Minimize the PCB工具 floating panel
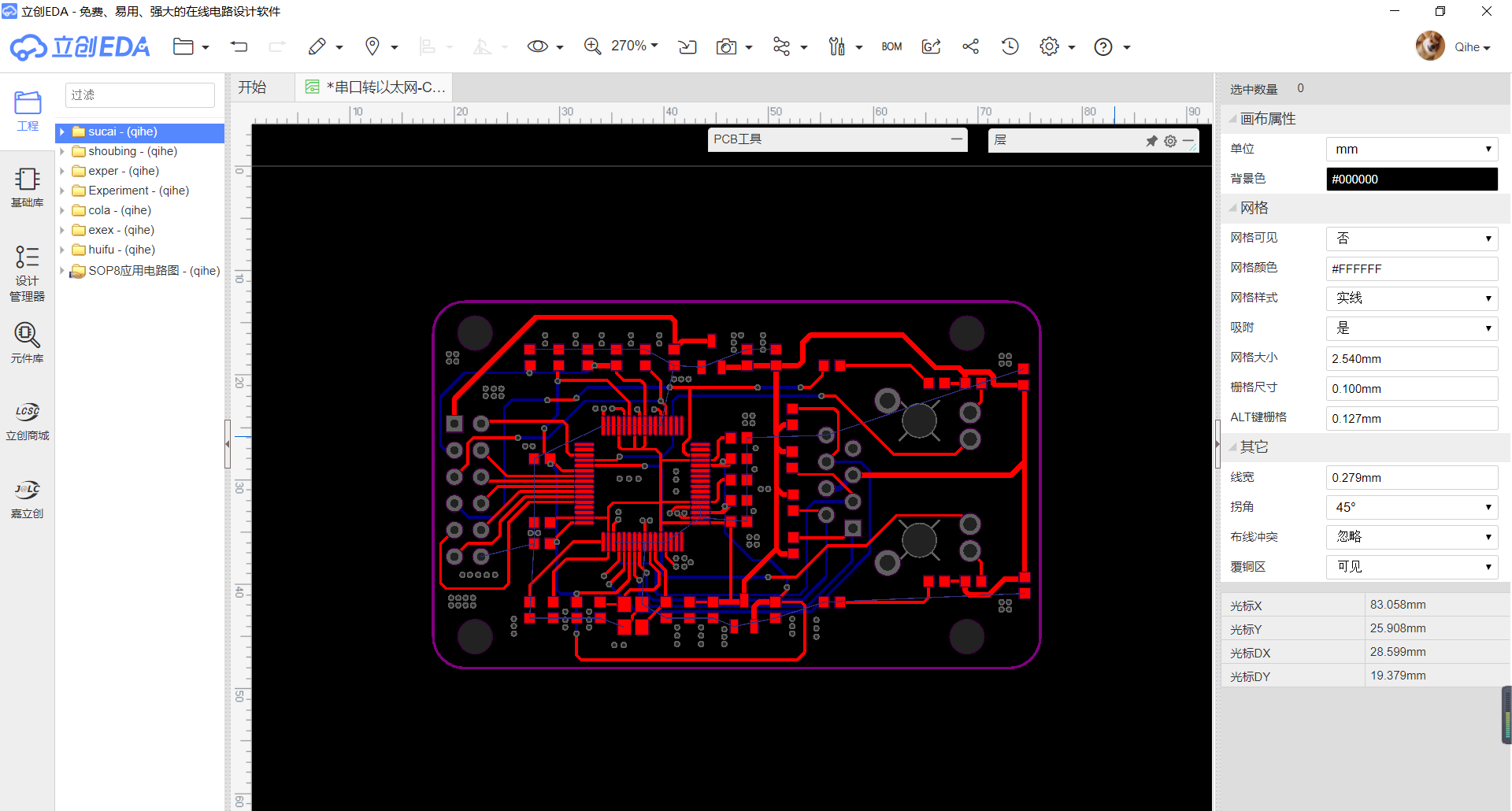 (956, 139)
